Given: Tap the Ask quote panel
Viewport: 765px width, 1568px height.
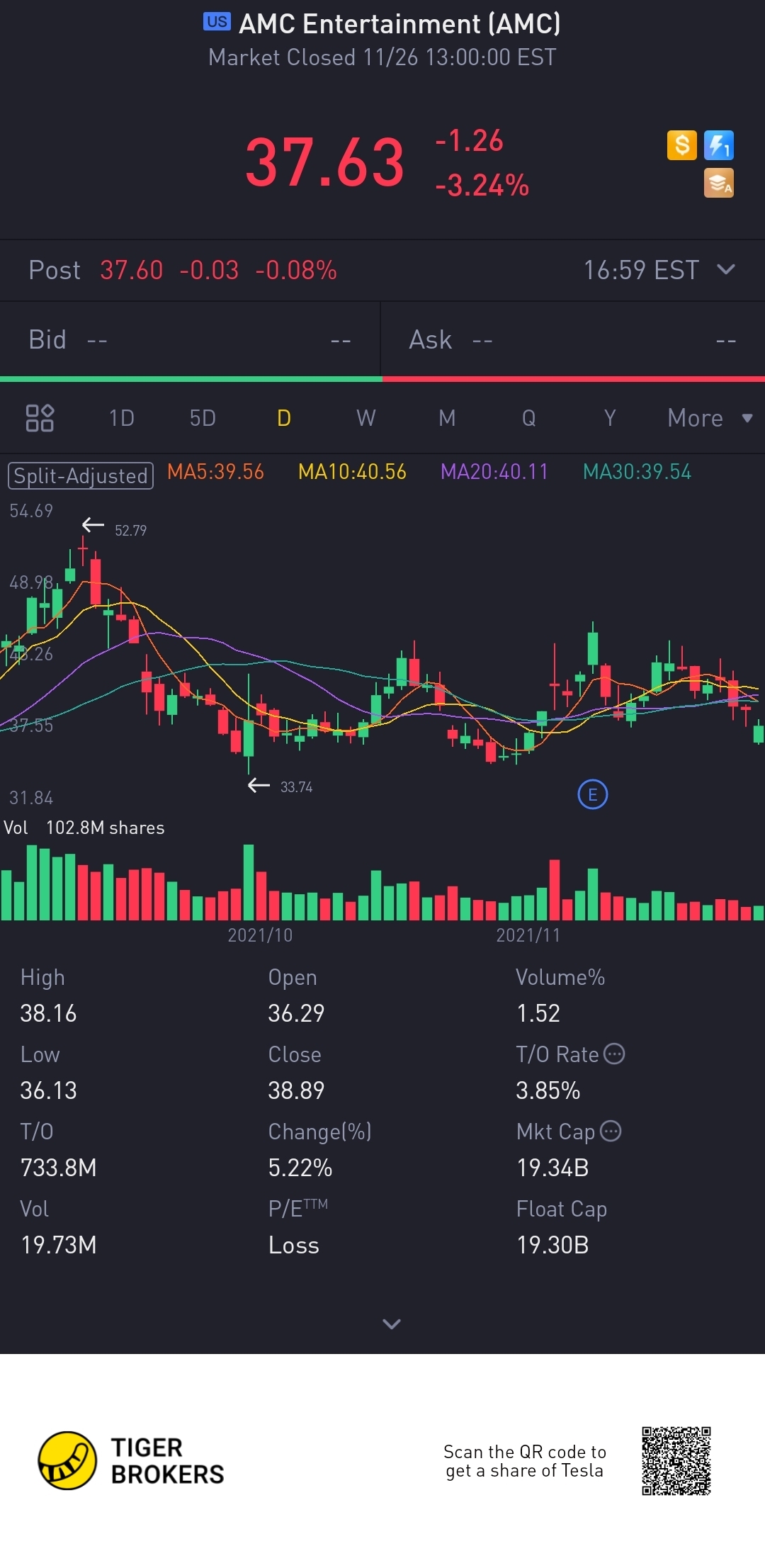Looking at the screenshot, I should (x=573, y=340).
